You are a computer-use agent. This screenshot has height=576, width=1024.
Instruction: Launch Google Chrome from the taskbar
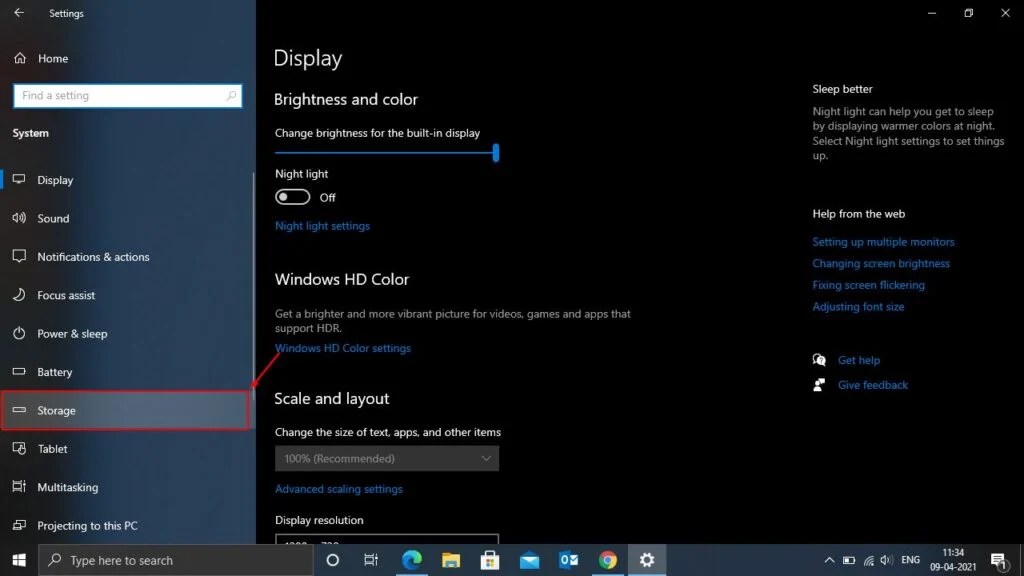click(x=608, y=560)
